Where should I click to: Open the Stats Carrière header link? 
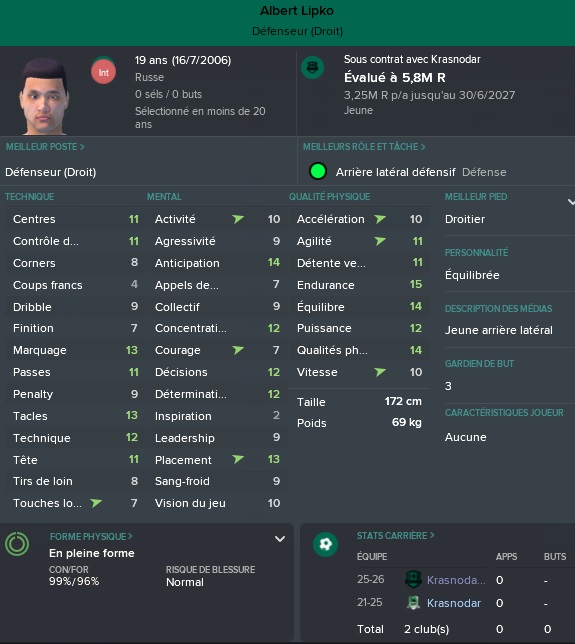(x=395, y=536)
